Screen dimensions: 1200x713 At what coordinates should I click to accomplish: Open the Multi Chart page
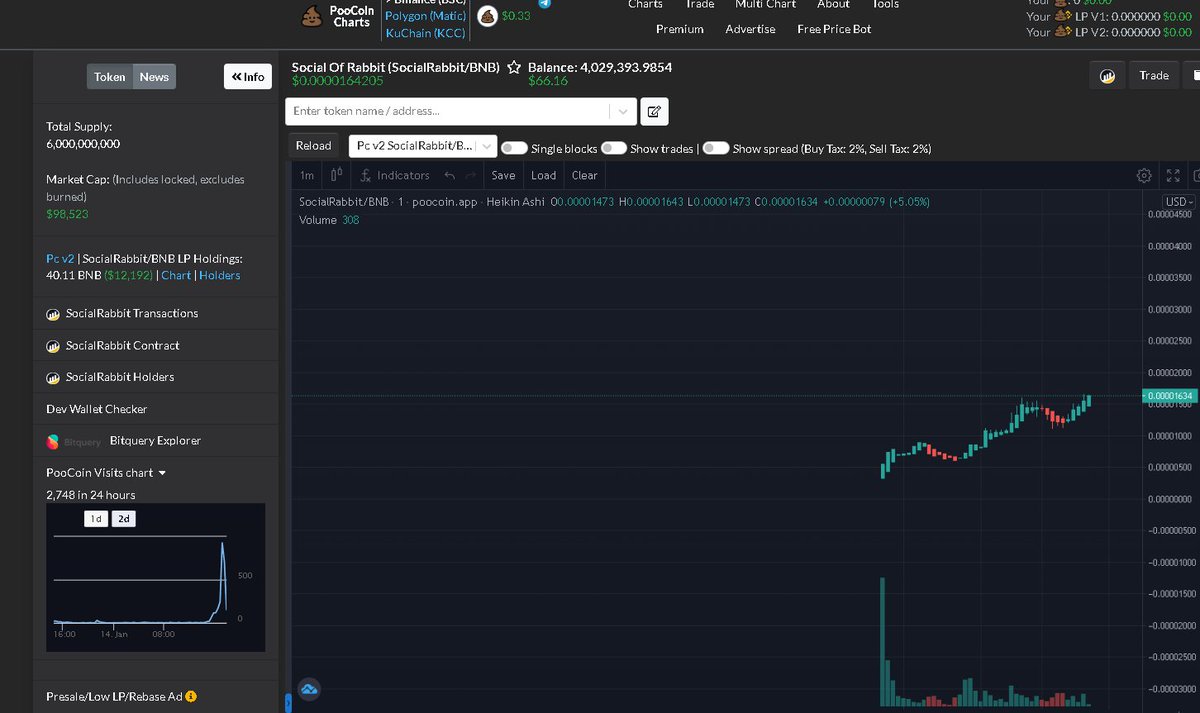click(x=766, y=5)
